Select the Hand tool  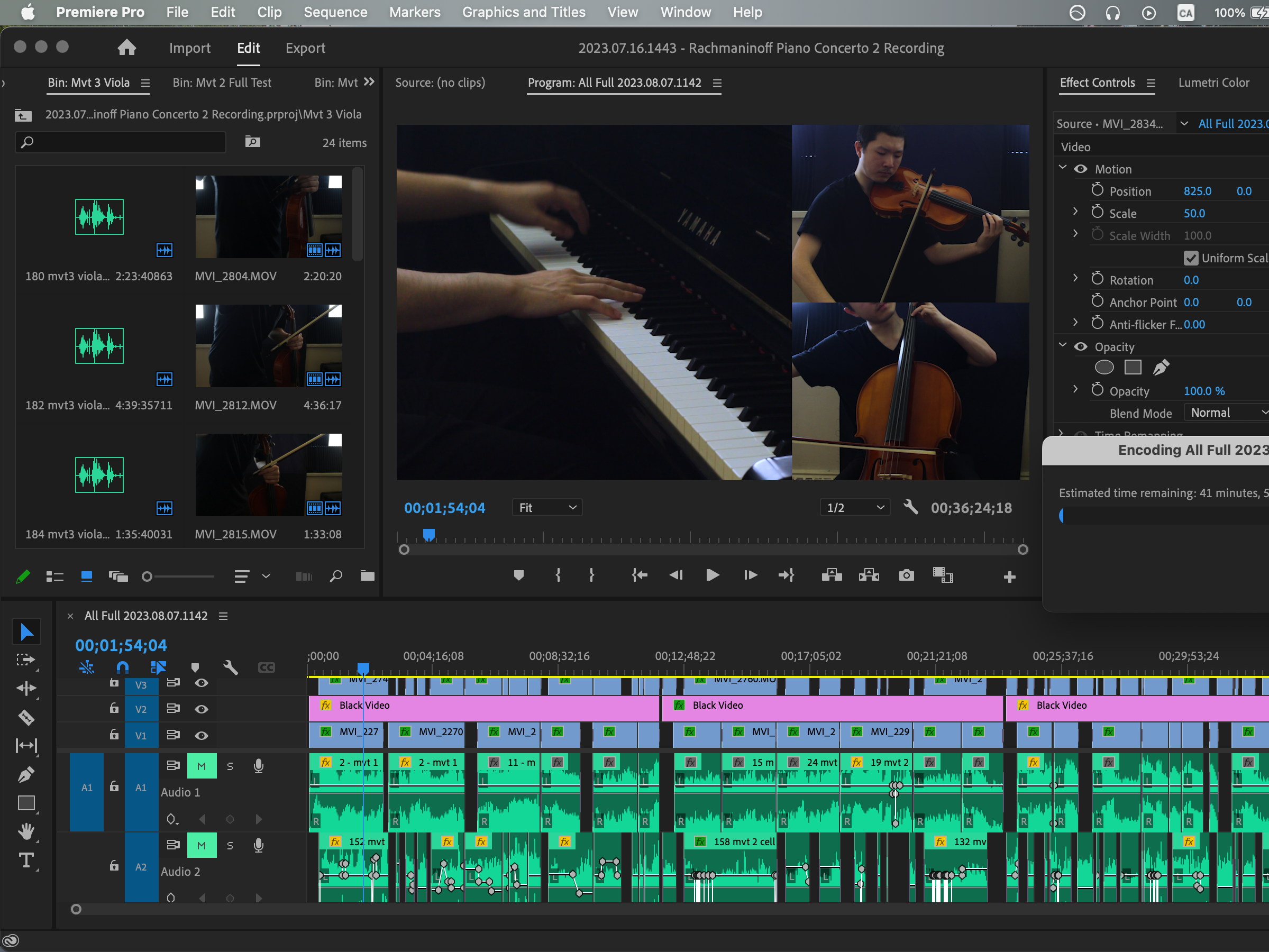[26, 831]
